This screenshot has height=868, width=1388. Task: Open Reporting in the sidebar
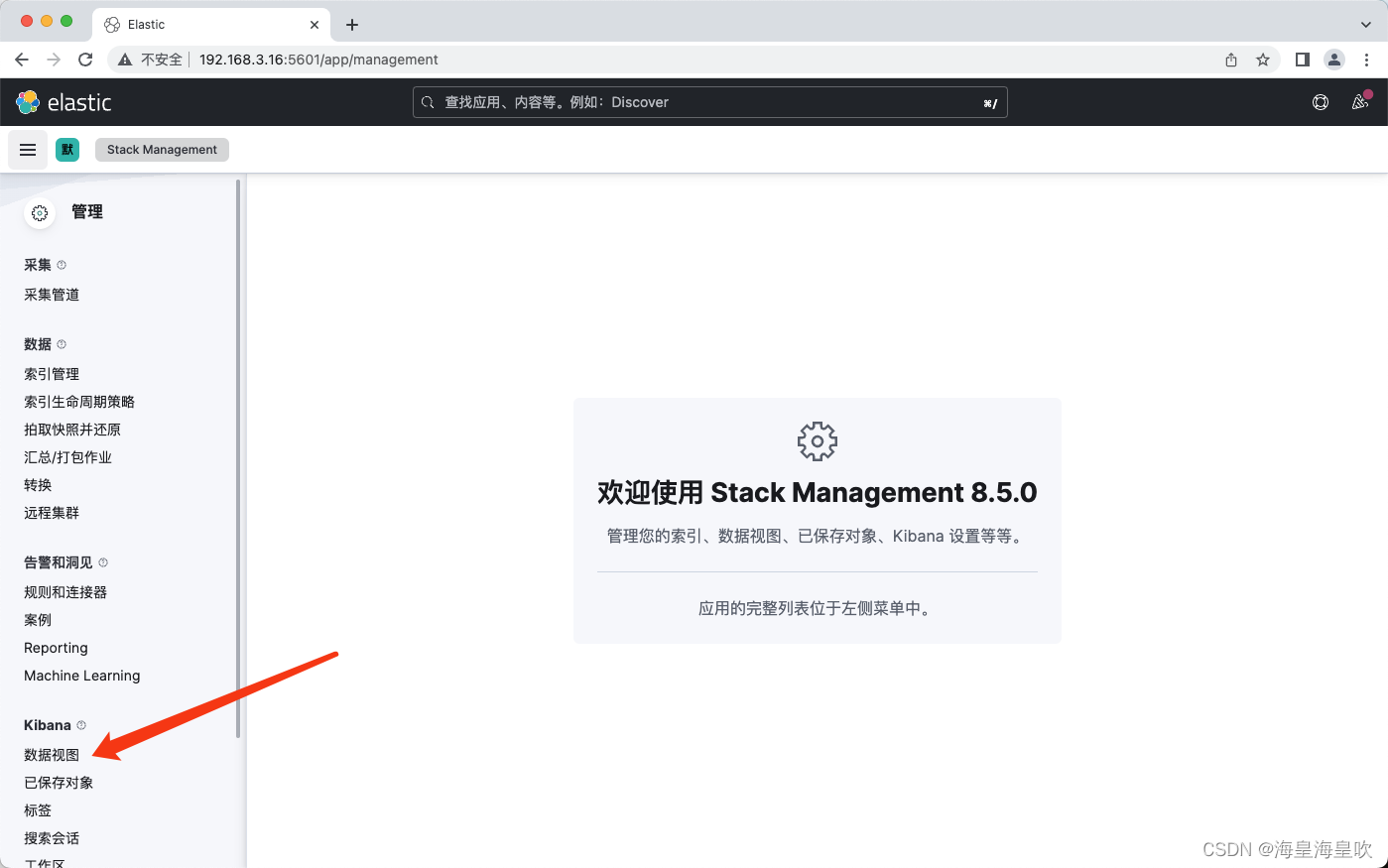pyautogui.click(x=56, y=648)
